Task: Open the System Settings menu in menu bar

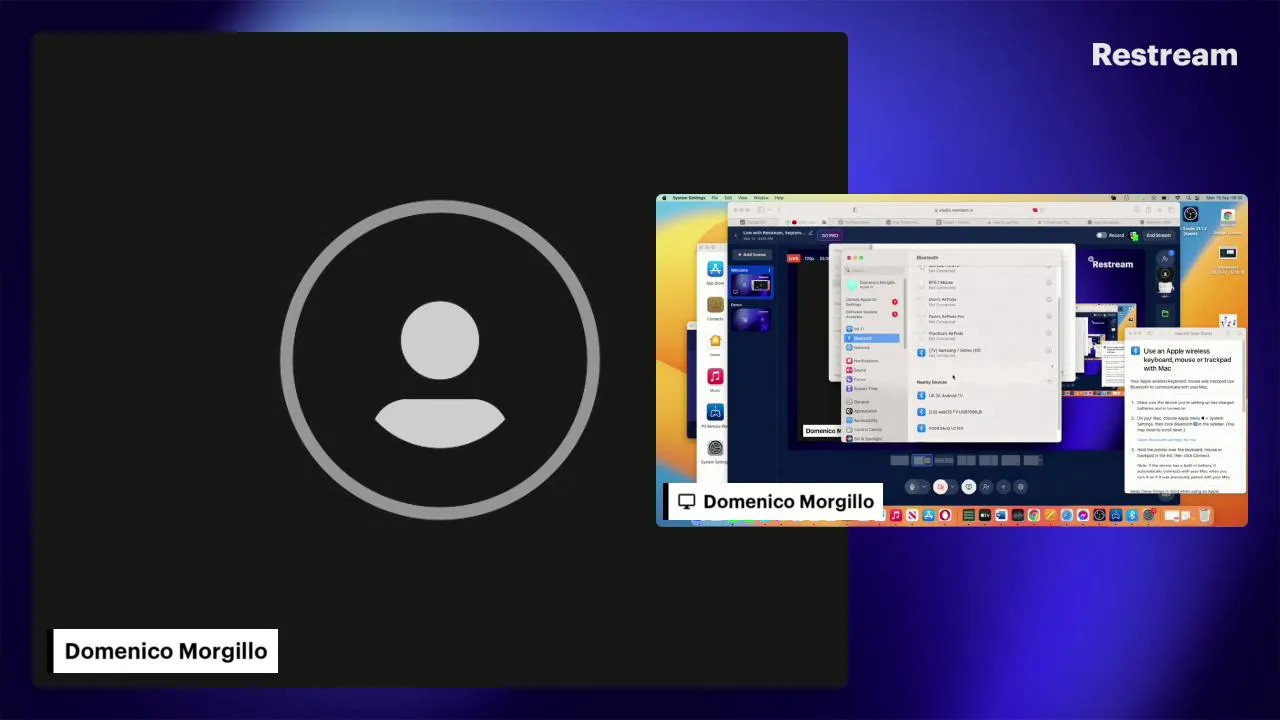Action: [x=689, y=198]
